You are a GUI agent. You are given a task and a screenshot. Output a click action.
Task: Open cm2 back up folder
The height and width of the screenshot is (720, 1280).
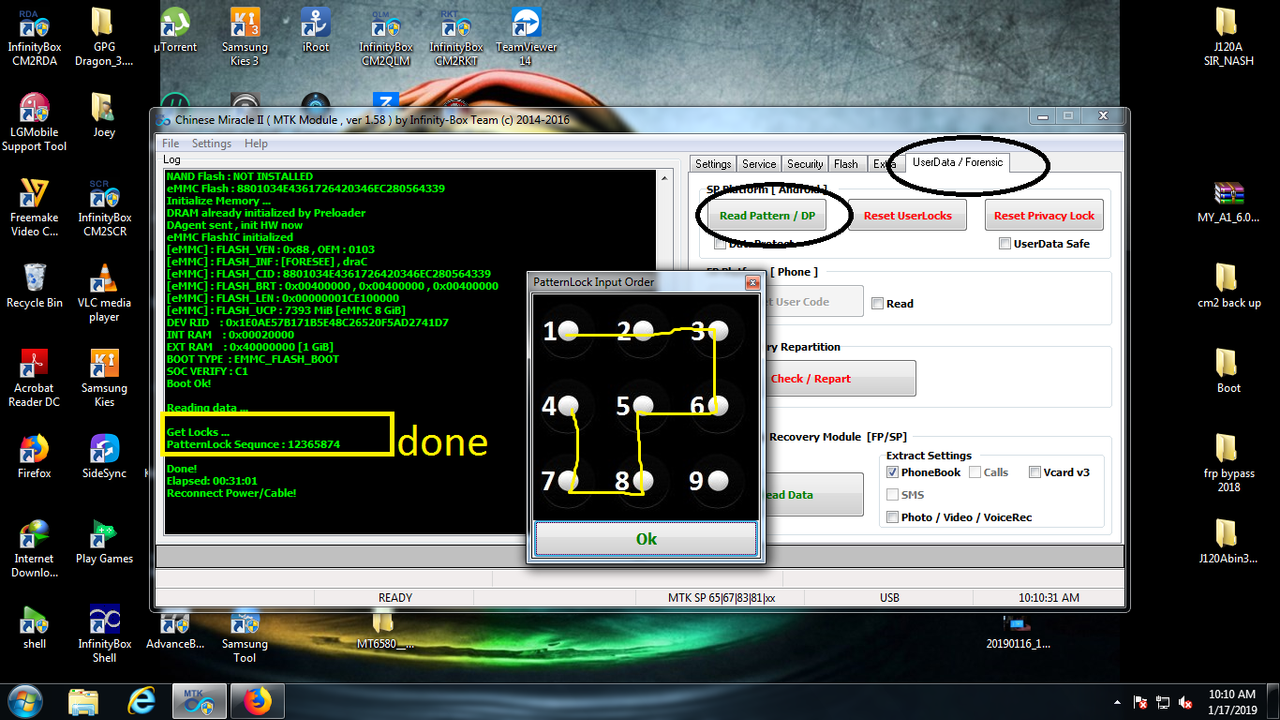[1229, 286]
